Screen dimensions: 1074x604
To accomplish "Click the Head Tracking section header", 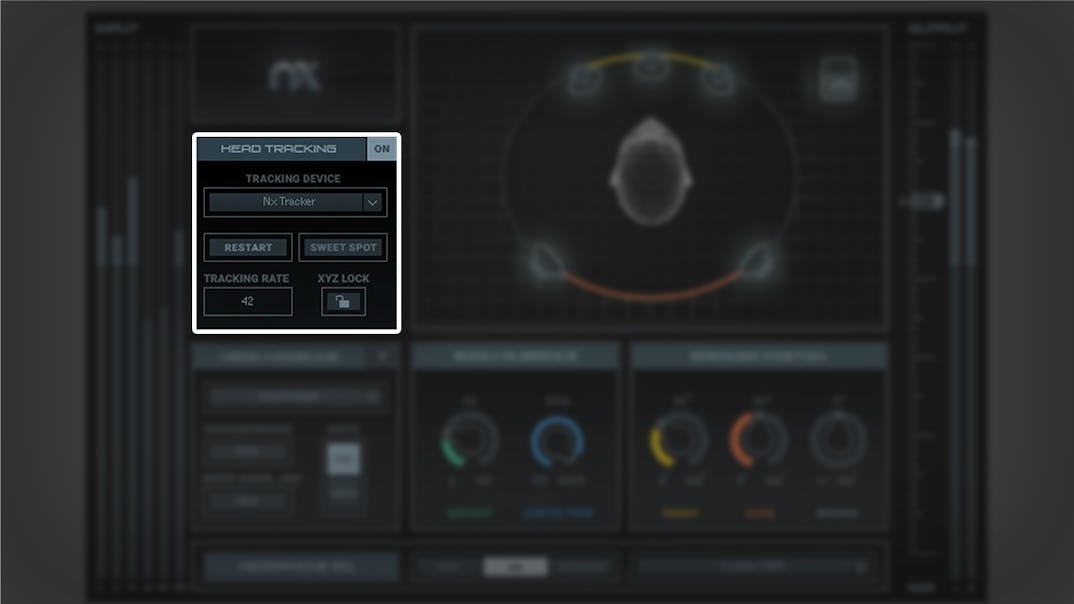I will point(280,149).
